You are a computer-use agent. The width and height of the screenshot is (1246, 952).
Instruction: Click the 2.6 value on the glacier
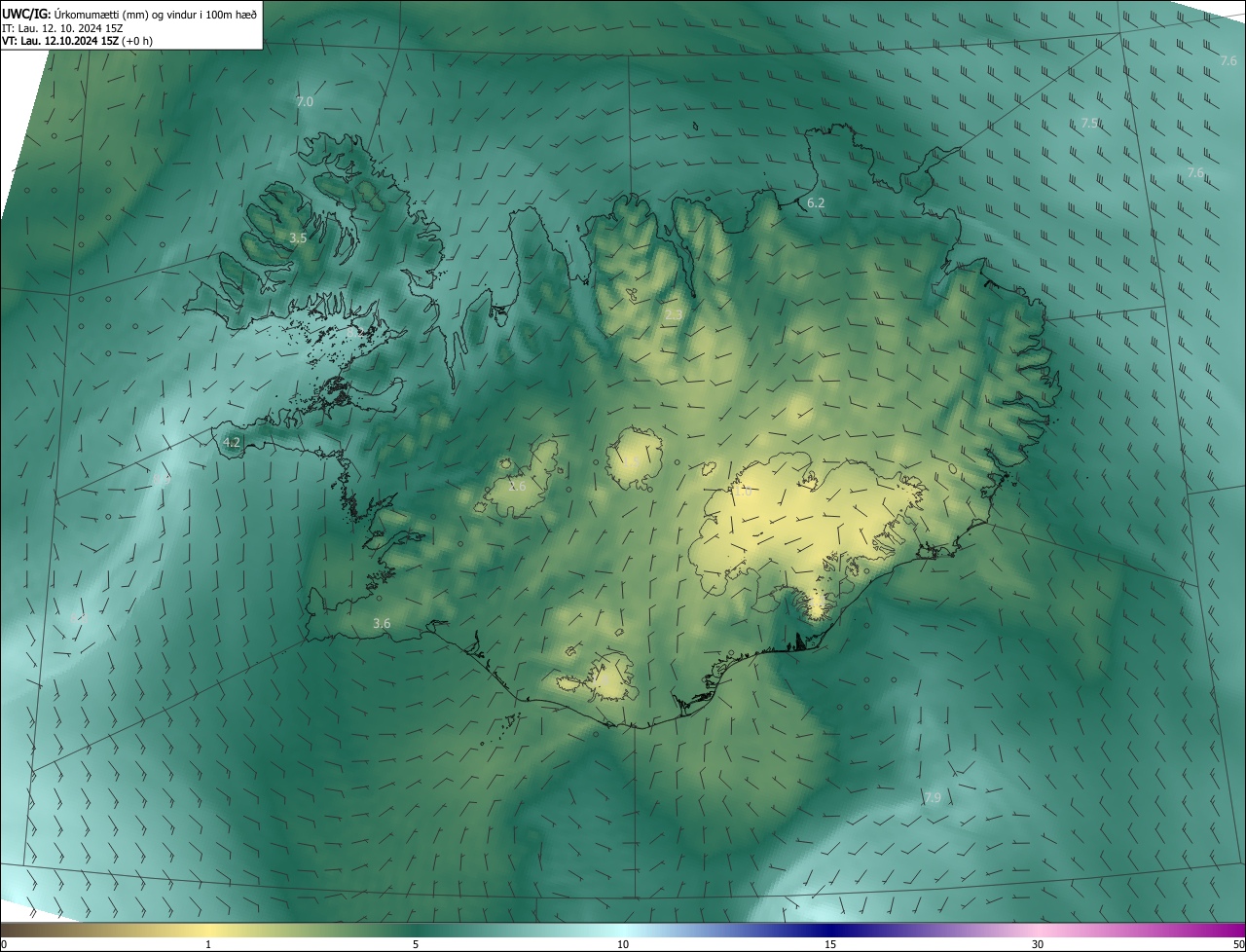click(x=517, y=486)
